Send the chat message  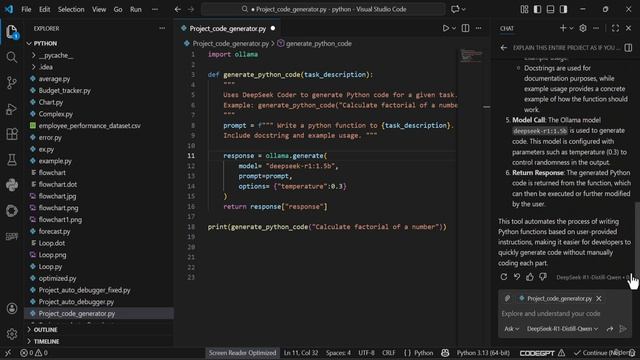click(623, 329)
